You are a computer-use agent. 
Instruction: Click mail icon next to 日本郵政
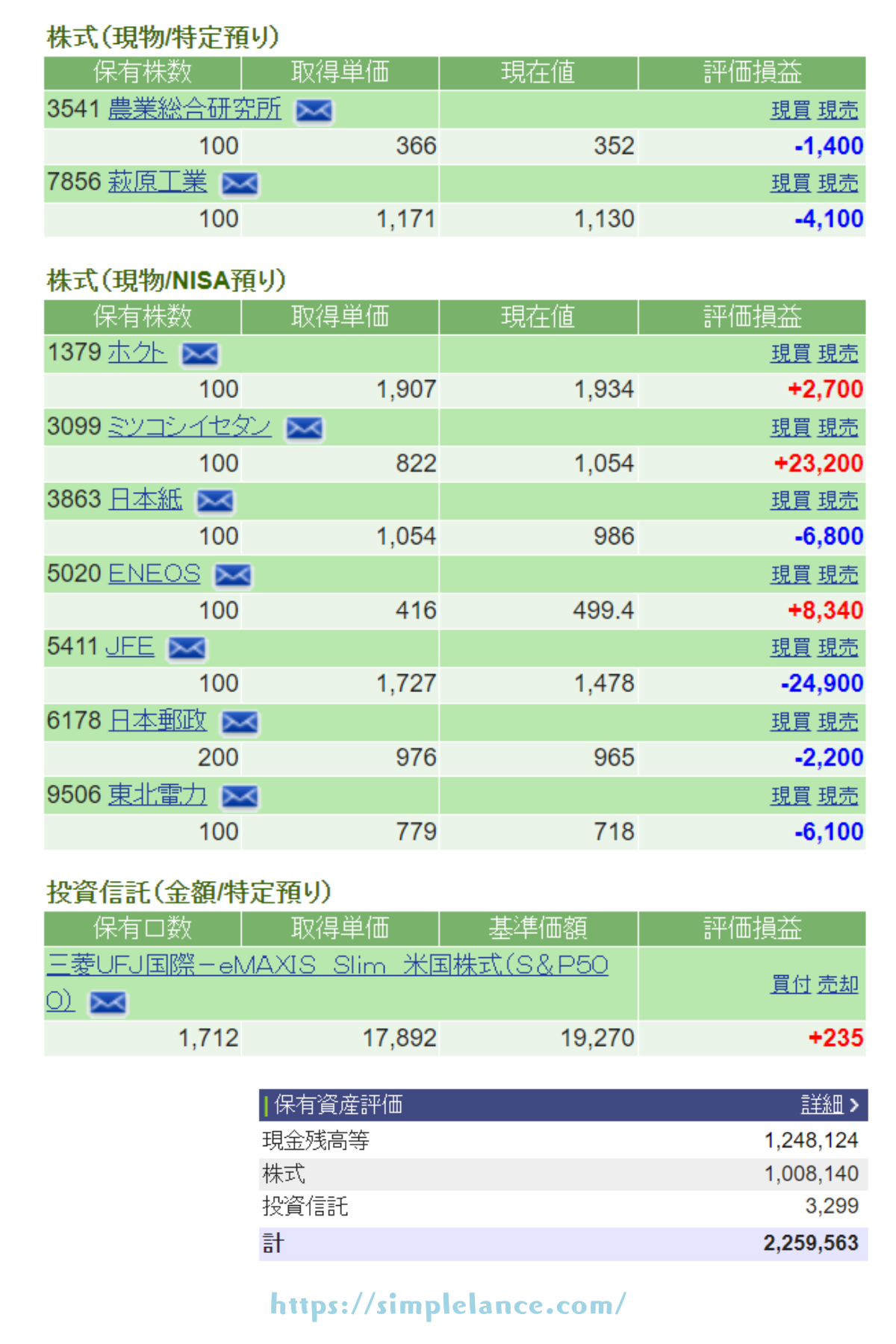(x=240, y=722)
